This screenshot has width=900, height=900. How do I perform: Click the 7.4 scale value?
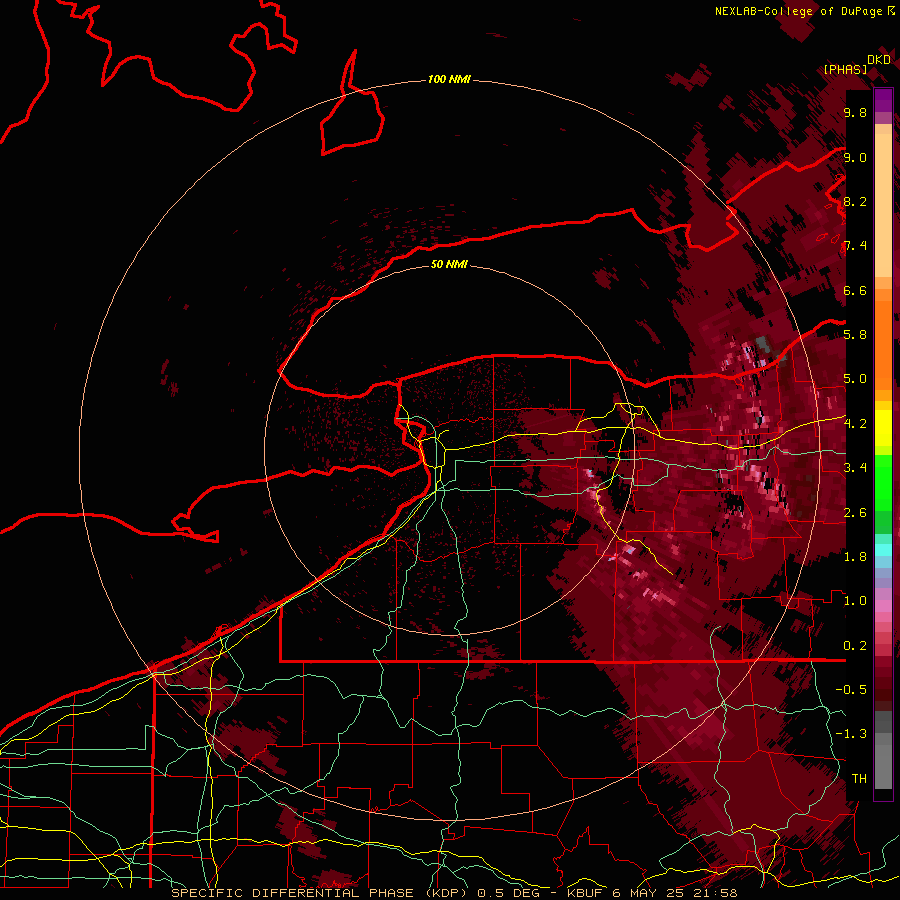coord(855,246)
